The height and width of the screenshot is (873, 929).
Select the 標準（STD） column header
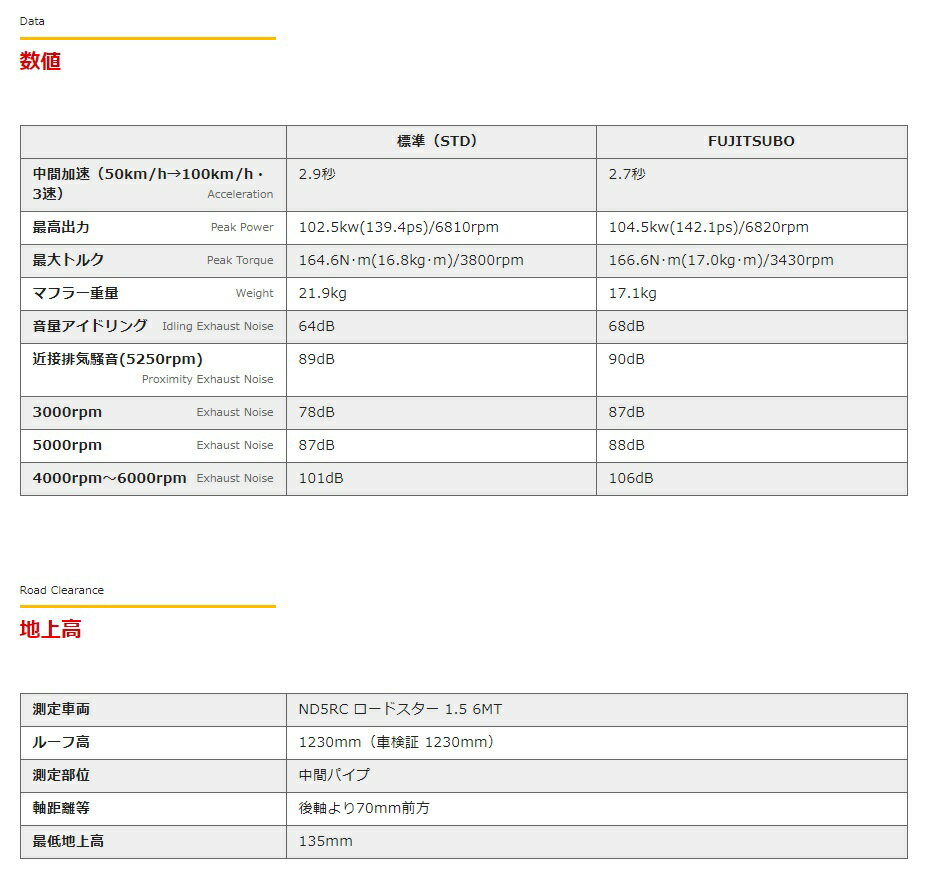click(440, 142)
